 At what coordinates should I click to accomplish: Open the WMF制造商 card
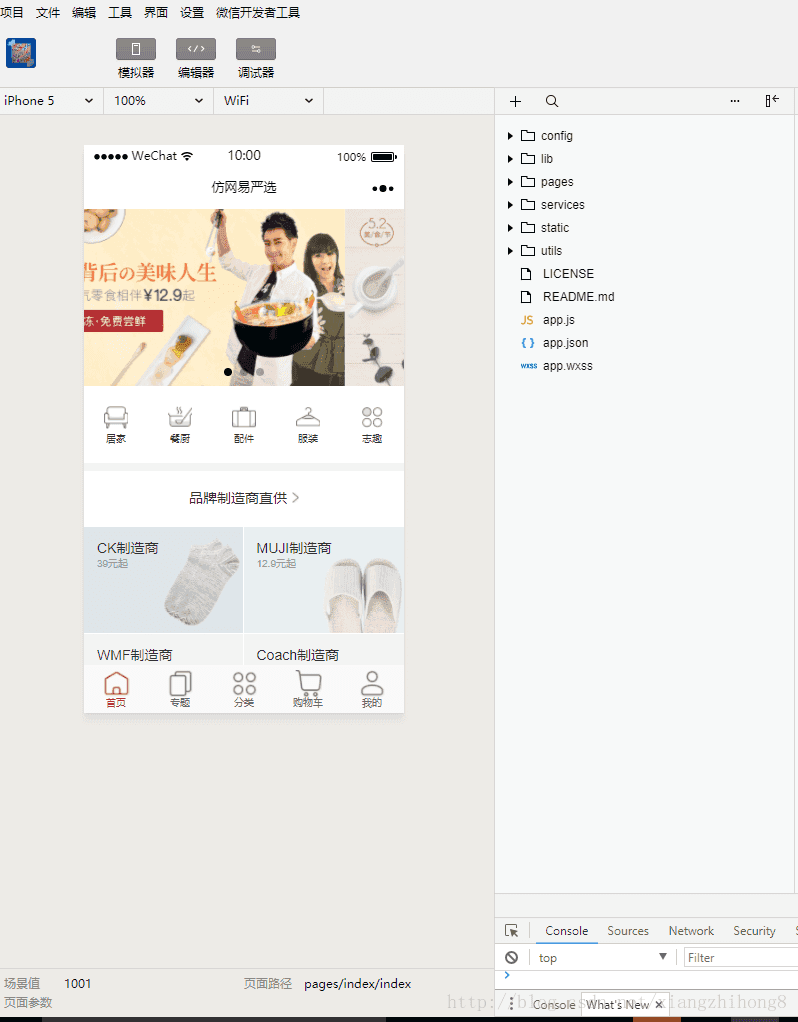(x=163, y=650)
